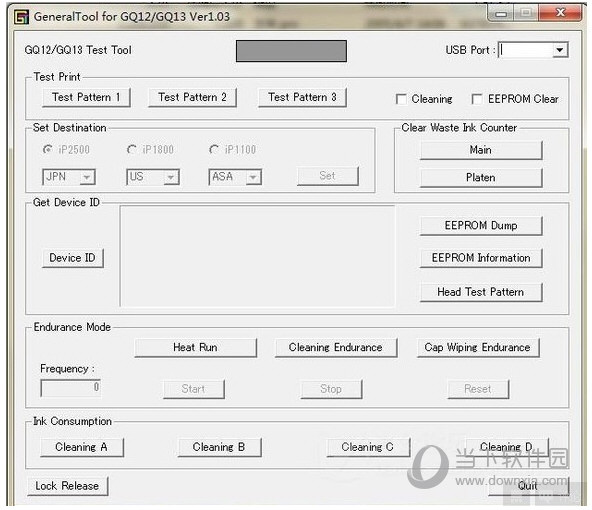The image size is (592, 510).
Task: Close the GeneralTool window
Action: click(560, 13)
